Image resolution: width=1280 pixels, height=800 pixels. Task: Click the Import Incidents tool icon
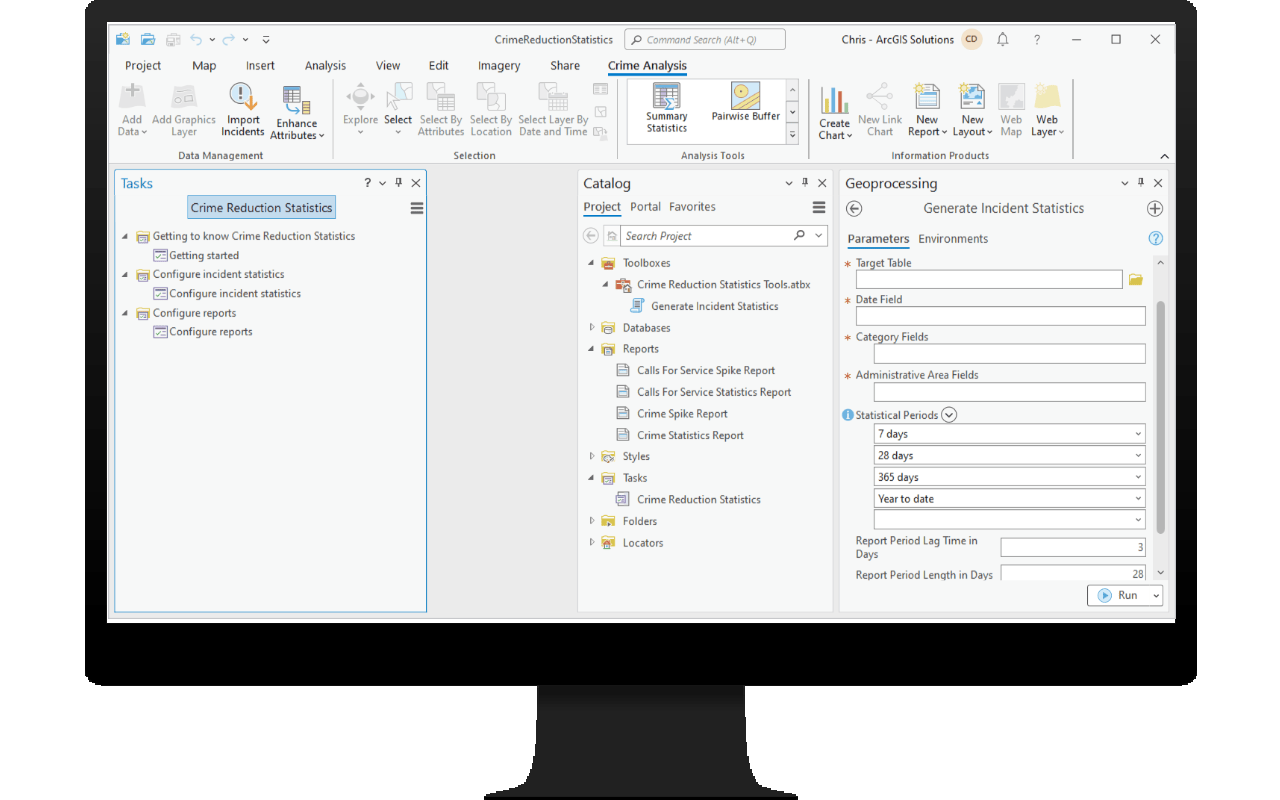243,98
